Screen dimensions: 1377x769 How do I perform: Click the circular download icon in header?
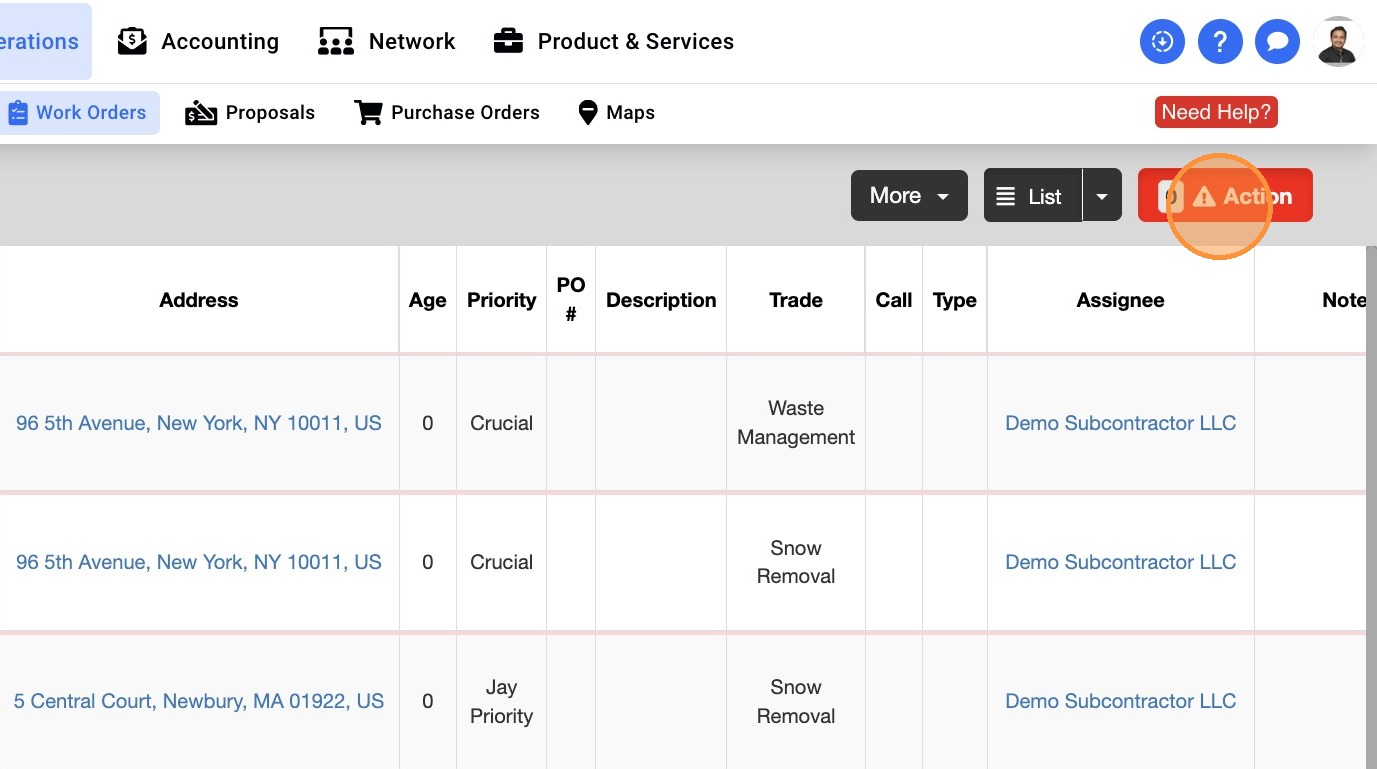[1162, 42]
